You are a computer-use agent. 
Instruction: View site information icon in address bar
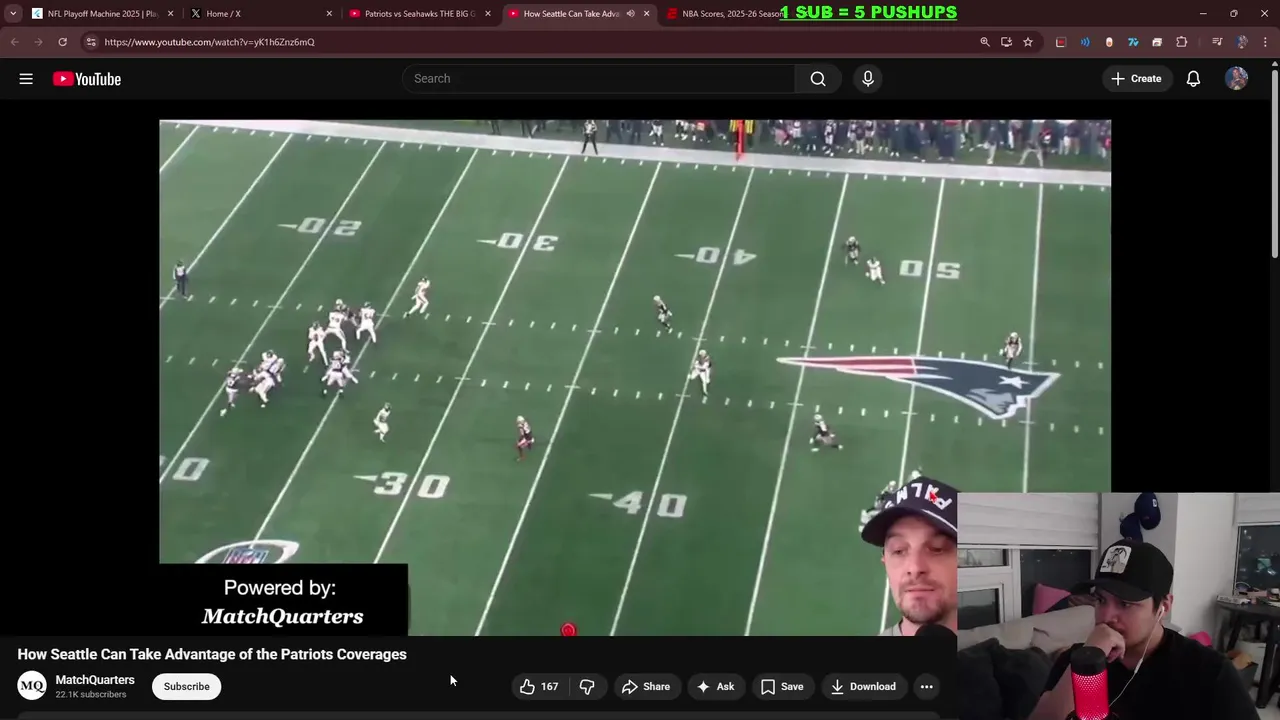tap(91, 42)
